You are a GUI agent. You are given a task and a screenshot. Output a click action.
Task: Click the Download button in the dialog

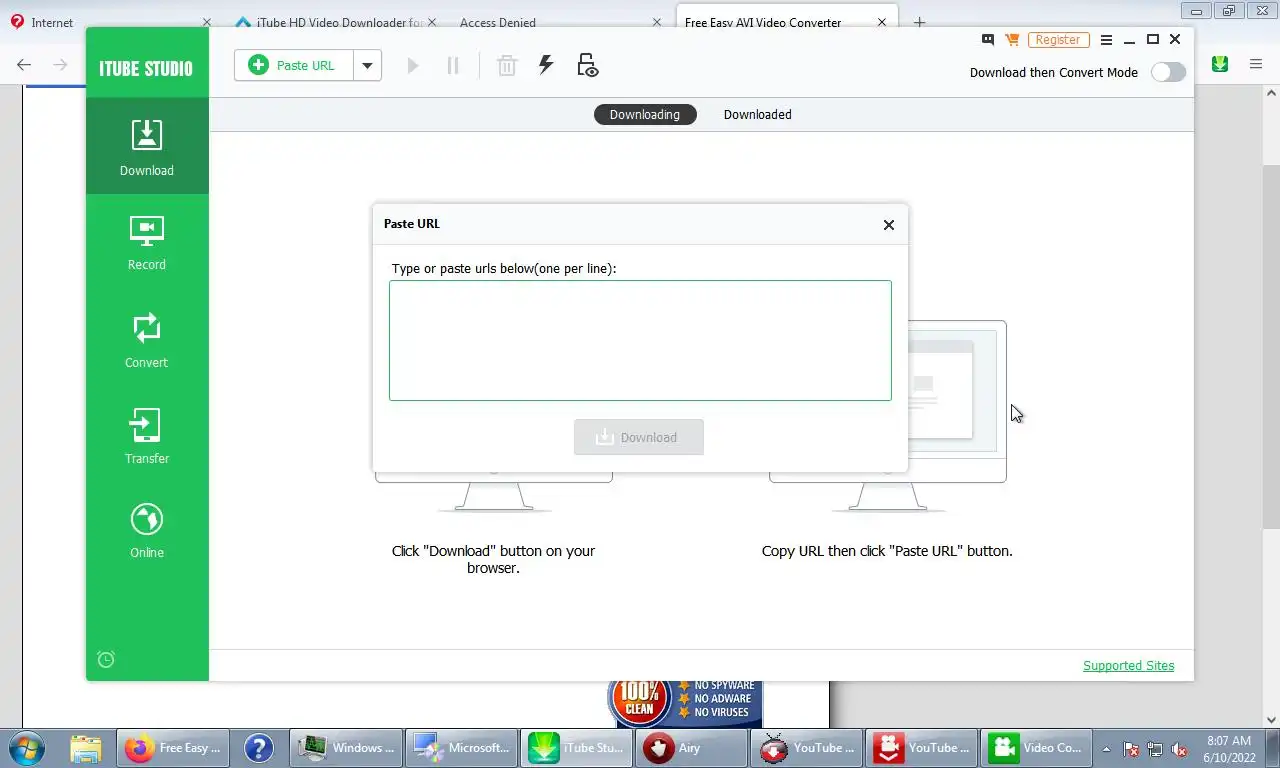[x=639, y=437]
